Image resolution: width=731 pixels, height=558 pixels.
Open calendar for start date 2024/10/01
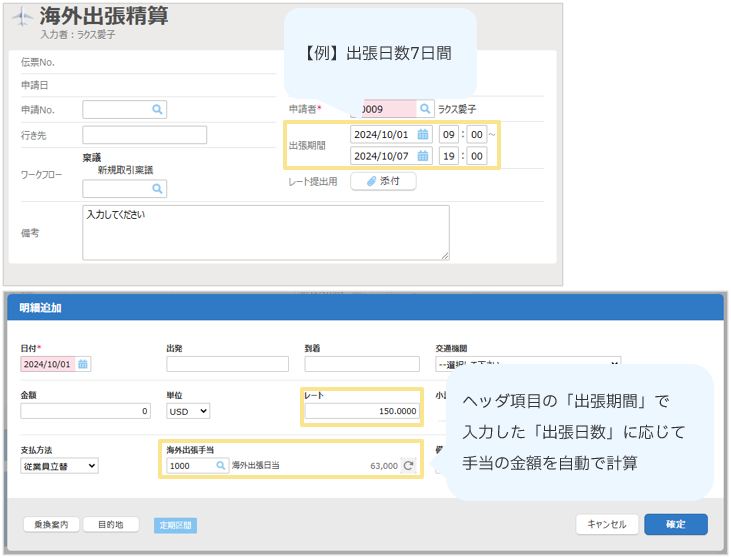point(423,134)
